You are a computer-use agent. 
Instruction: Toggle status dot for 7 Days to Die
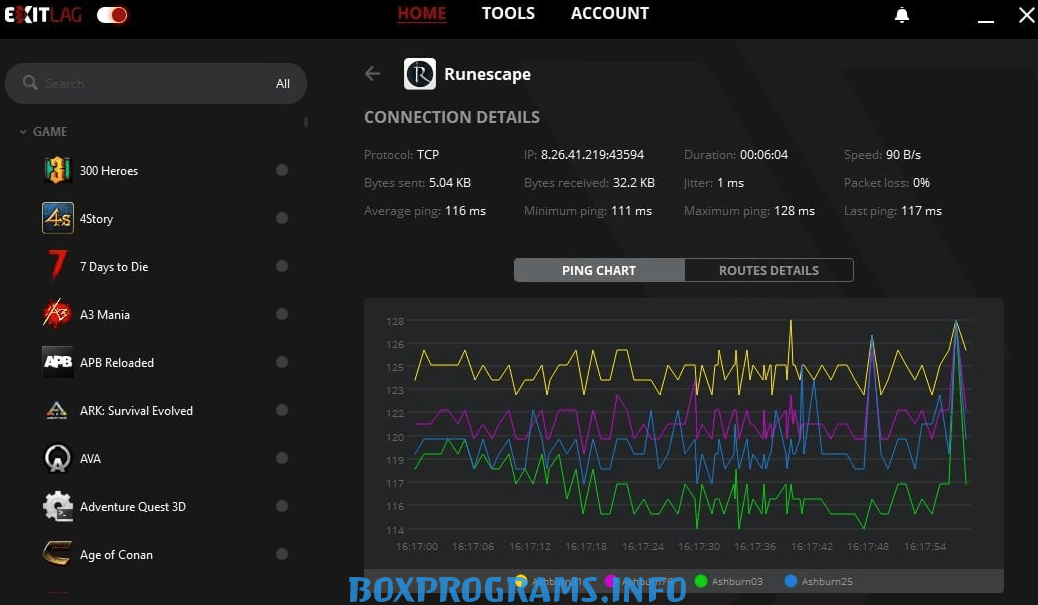point(282,266)
